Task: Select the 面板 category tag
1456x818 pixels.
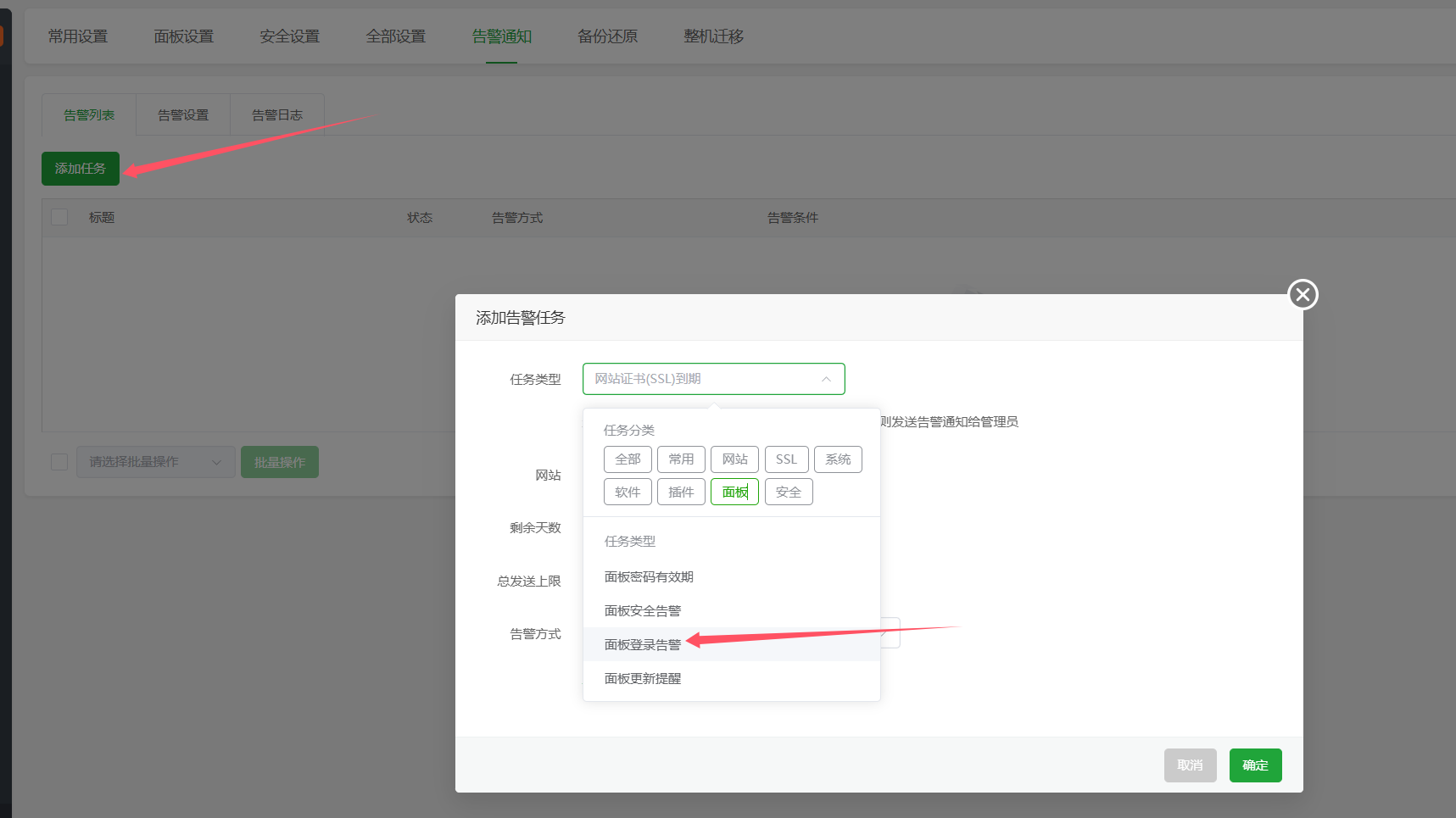Action: pyautogui.click(x=734, y=492)
